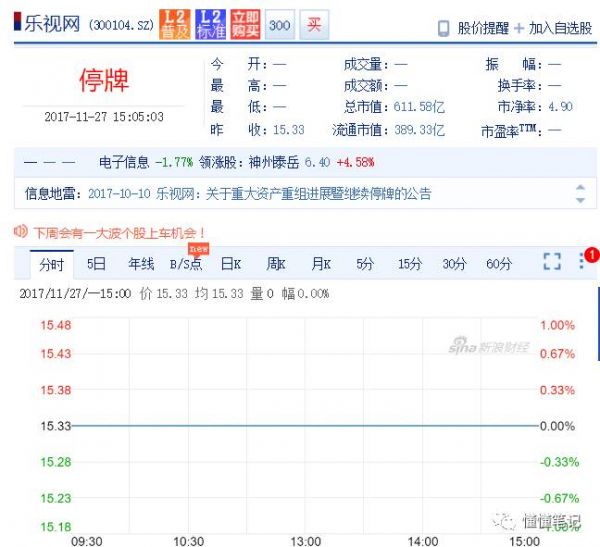The height and width of the screenshot is (547, 600).
Task: Click the phone icon for 股价提醒
Action: coord(443,28)
